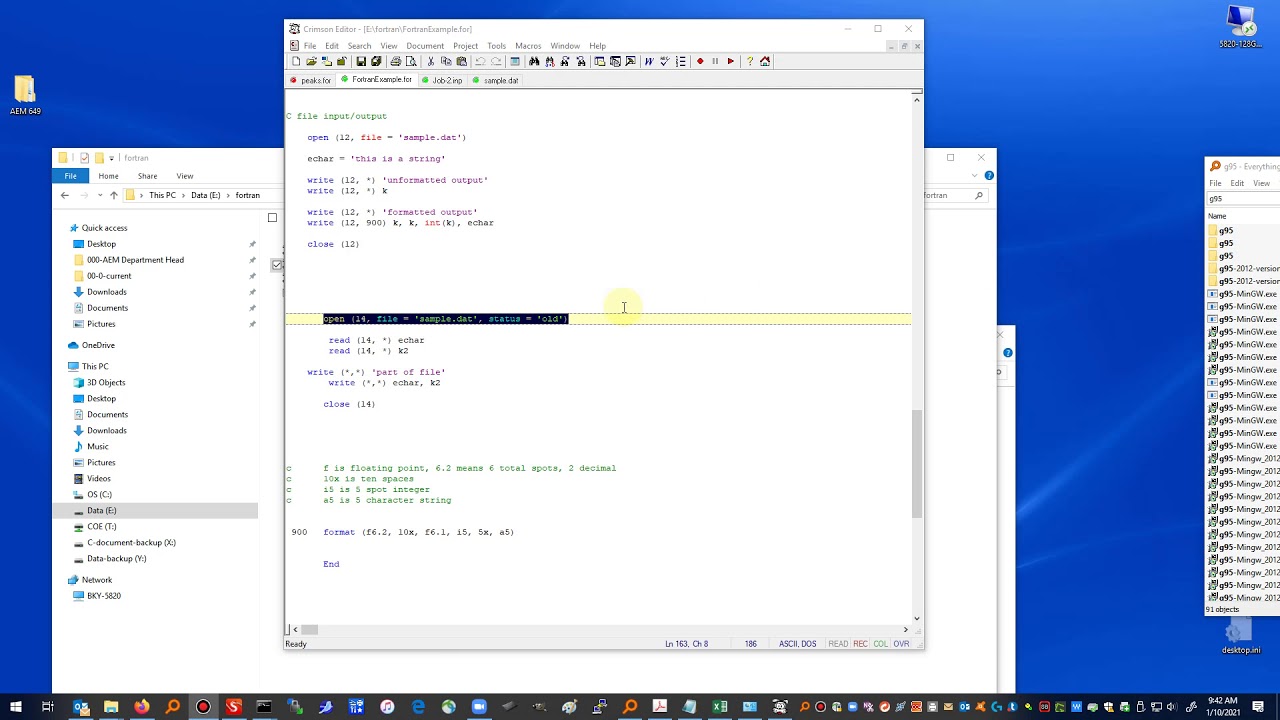Viewport: 1280px width, 720px height.
Task: Pause macro recording button
Action: (x=715, y=61)
